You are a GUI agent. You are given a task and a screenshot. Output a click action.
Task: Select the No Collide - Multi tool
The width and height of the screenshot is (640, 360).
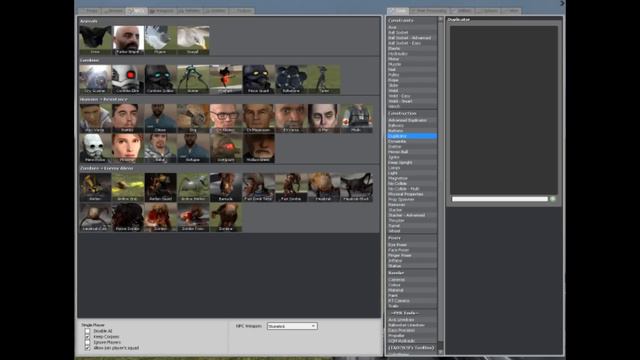pyautogui.click(x=411, y=189)
